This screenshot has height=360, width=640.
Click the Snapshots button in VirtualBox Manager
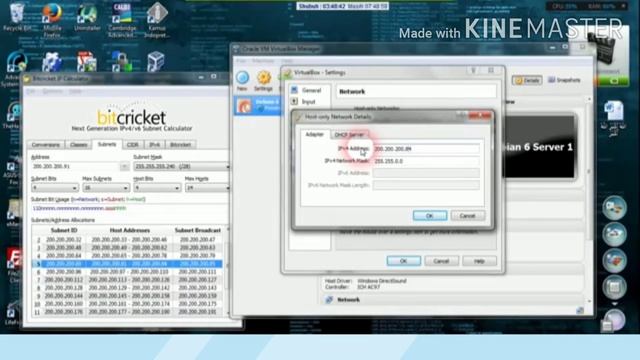coord(564,80)
